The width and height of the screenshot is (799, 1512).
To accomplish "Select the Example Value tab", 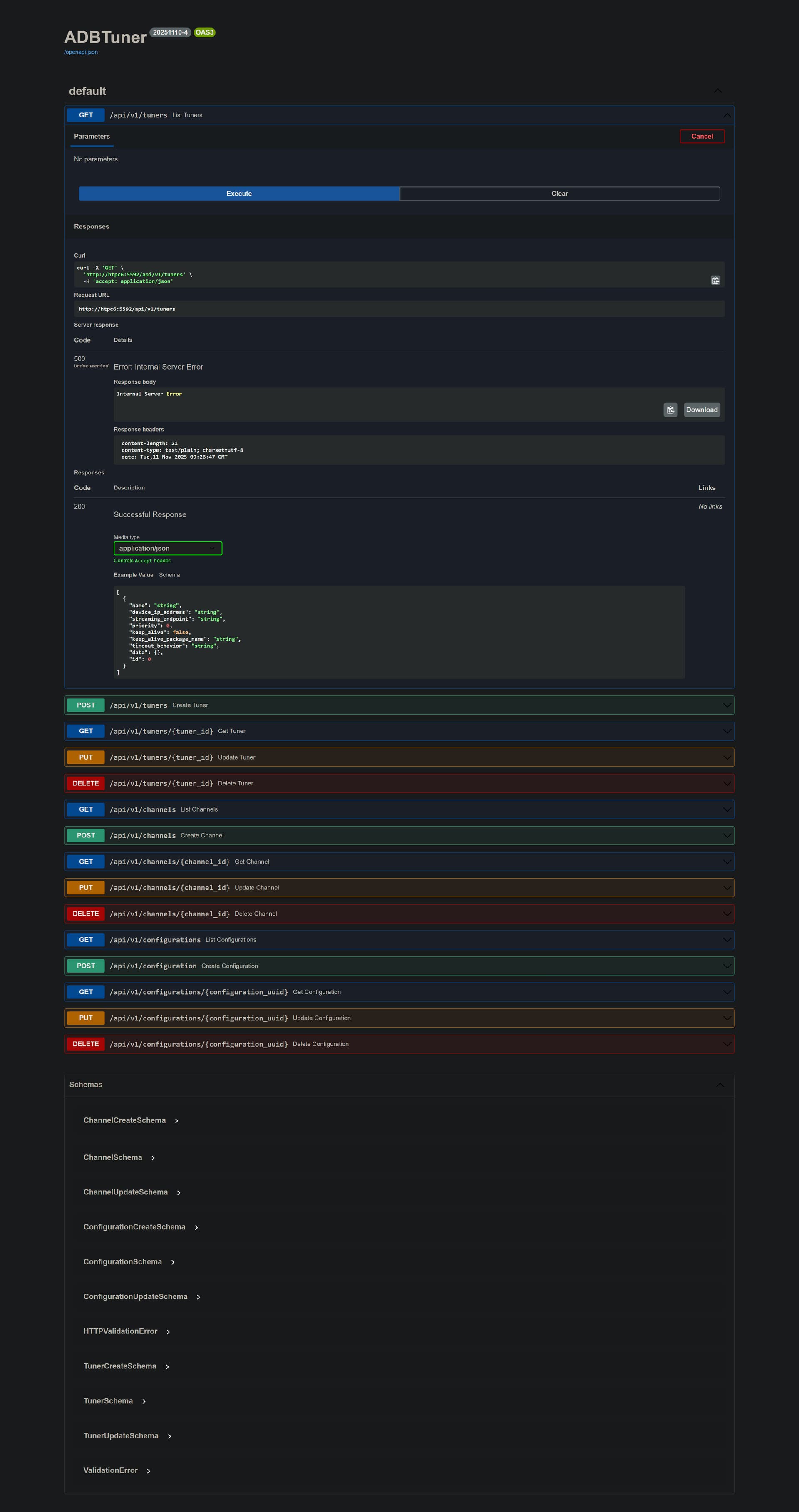I will click(133, 575).
